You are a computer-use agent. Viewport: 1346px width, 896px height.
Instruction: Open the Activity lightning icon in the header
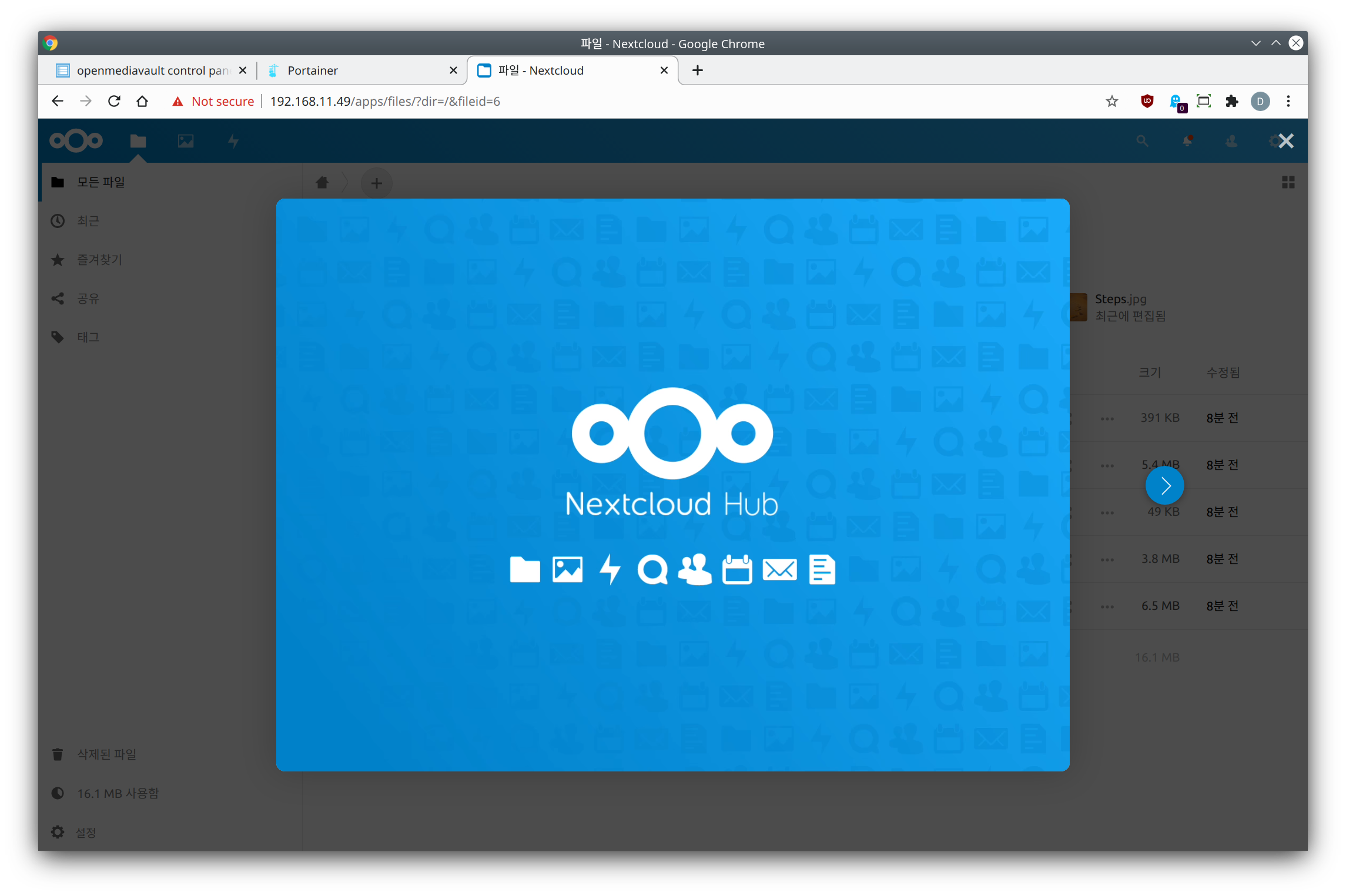(x=233, y=141)
